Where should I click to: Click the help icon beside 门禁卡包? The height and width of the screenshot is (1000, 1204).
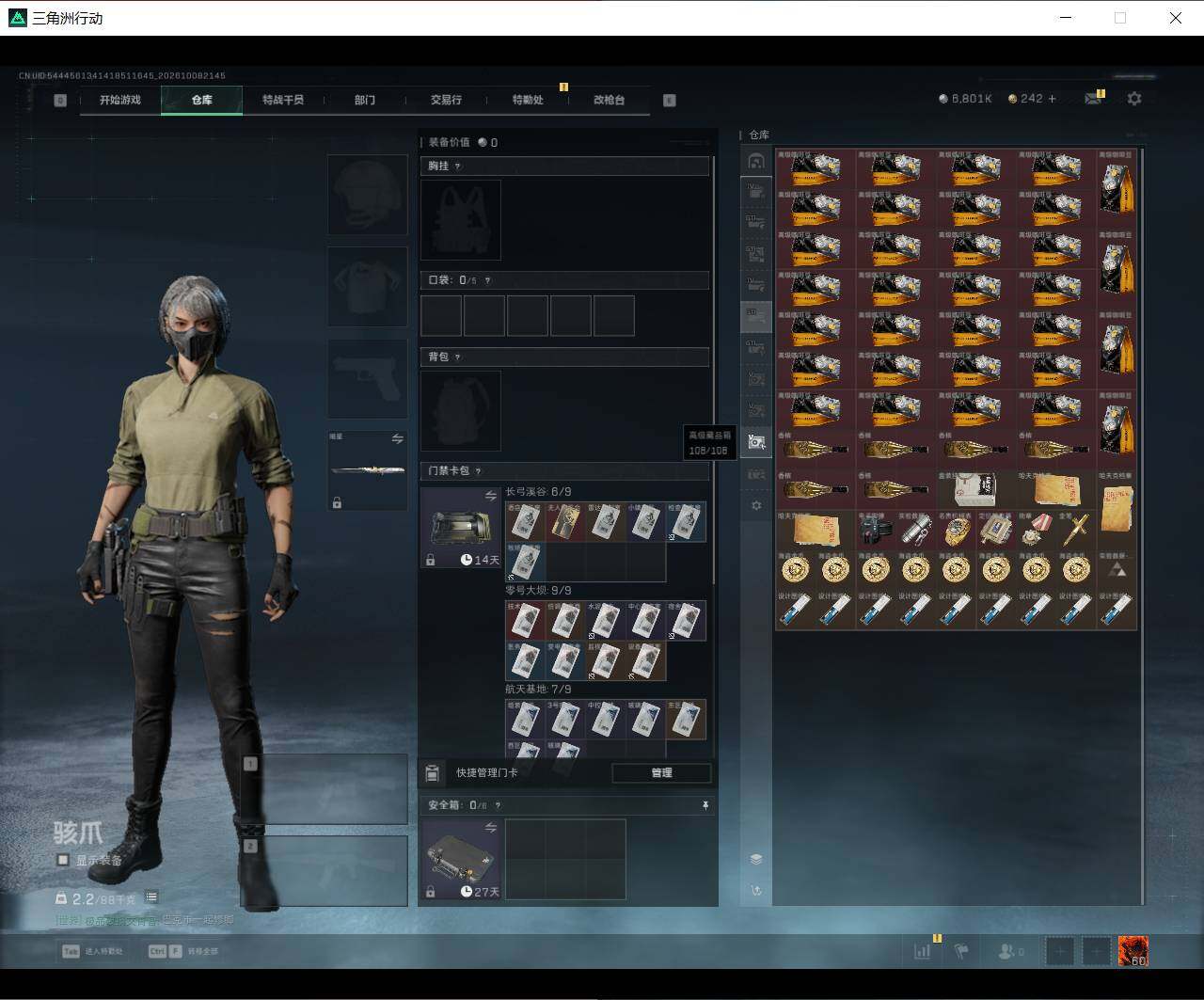coord(478,471)
